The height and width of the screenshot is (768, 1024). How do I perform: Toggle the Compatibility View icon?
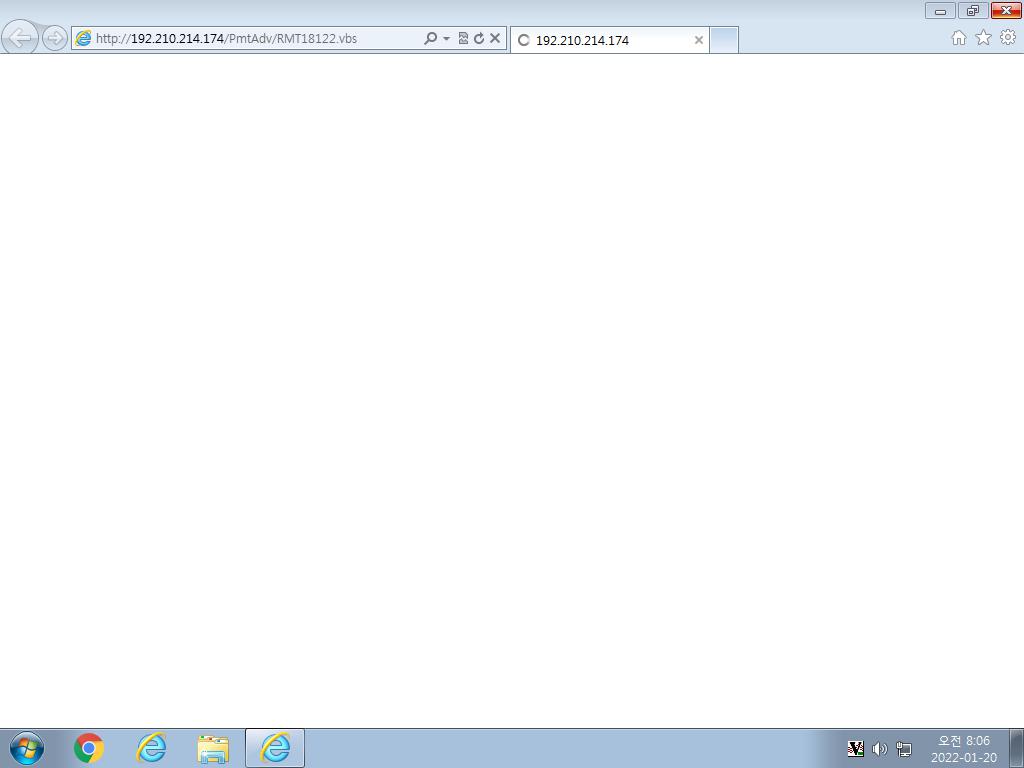click(463, 39)
